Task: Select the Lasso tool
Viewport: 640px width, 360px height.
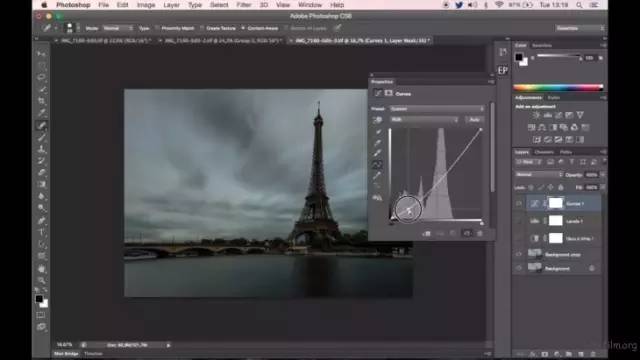Action: 41,77
